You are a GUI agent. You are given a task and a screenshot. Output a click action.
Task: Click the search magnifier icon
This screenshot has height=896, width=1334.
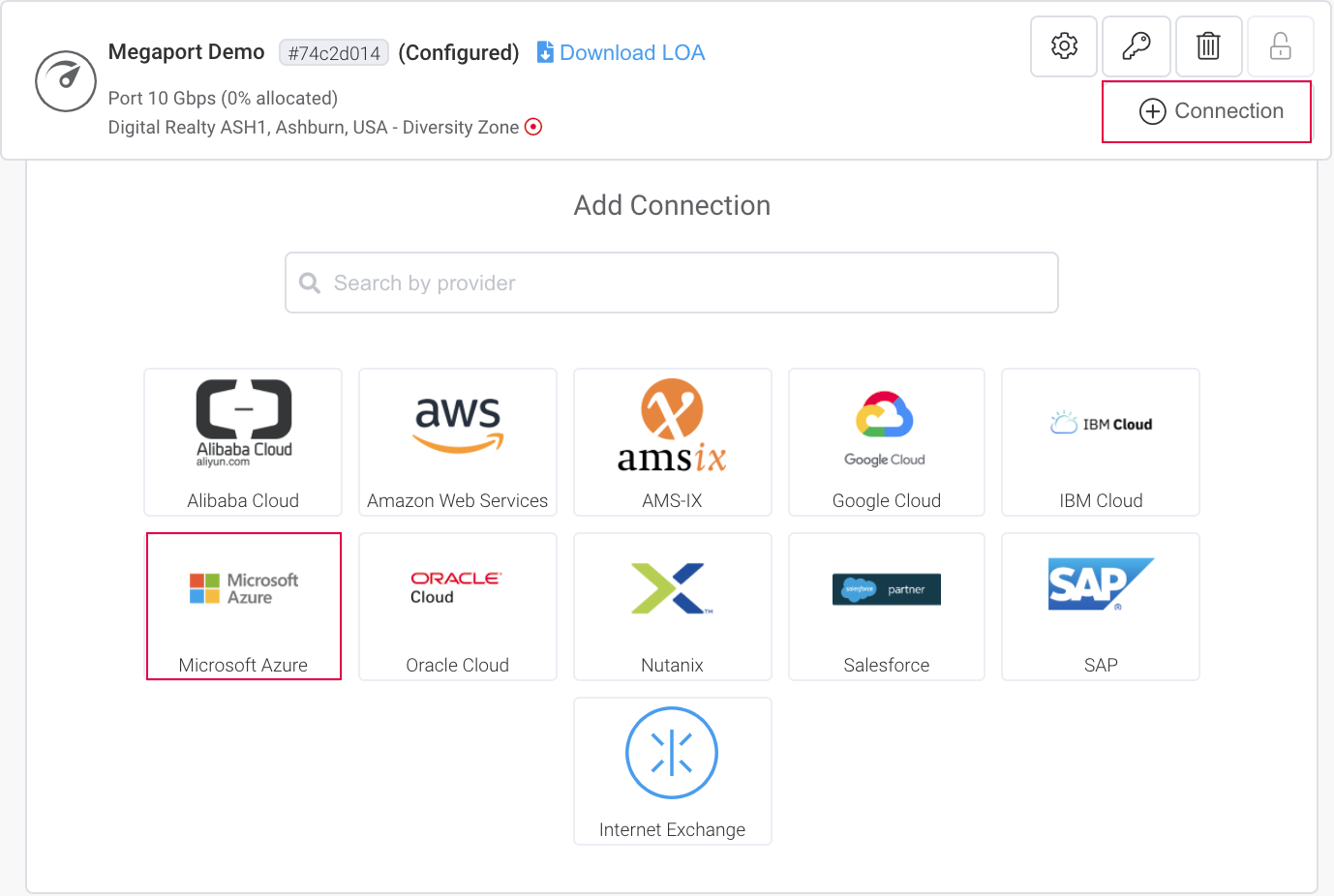pyautogui.click(x=310, y=283)
